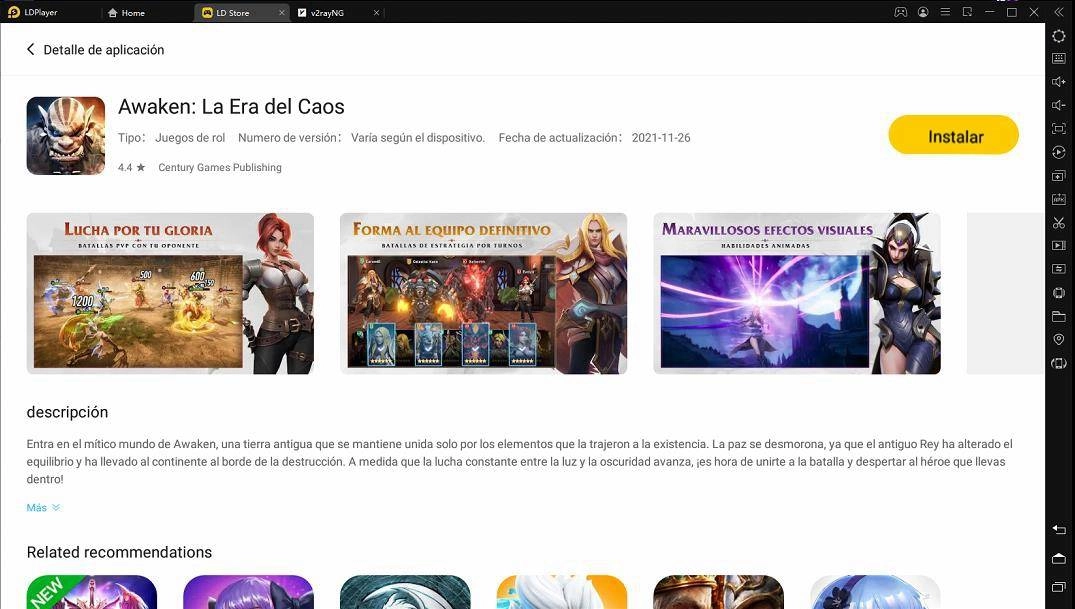This screenshot has height=609, width=1075.
Task: Open keyboard mapping tool in sidebar
Action: pyautogui.click(x=1059, y=59)
